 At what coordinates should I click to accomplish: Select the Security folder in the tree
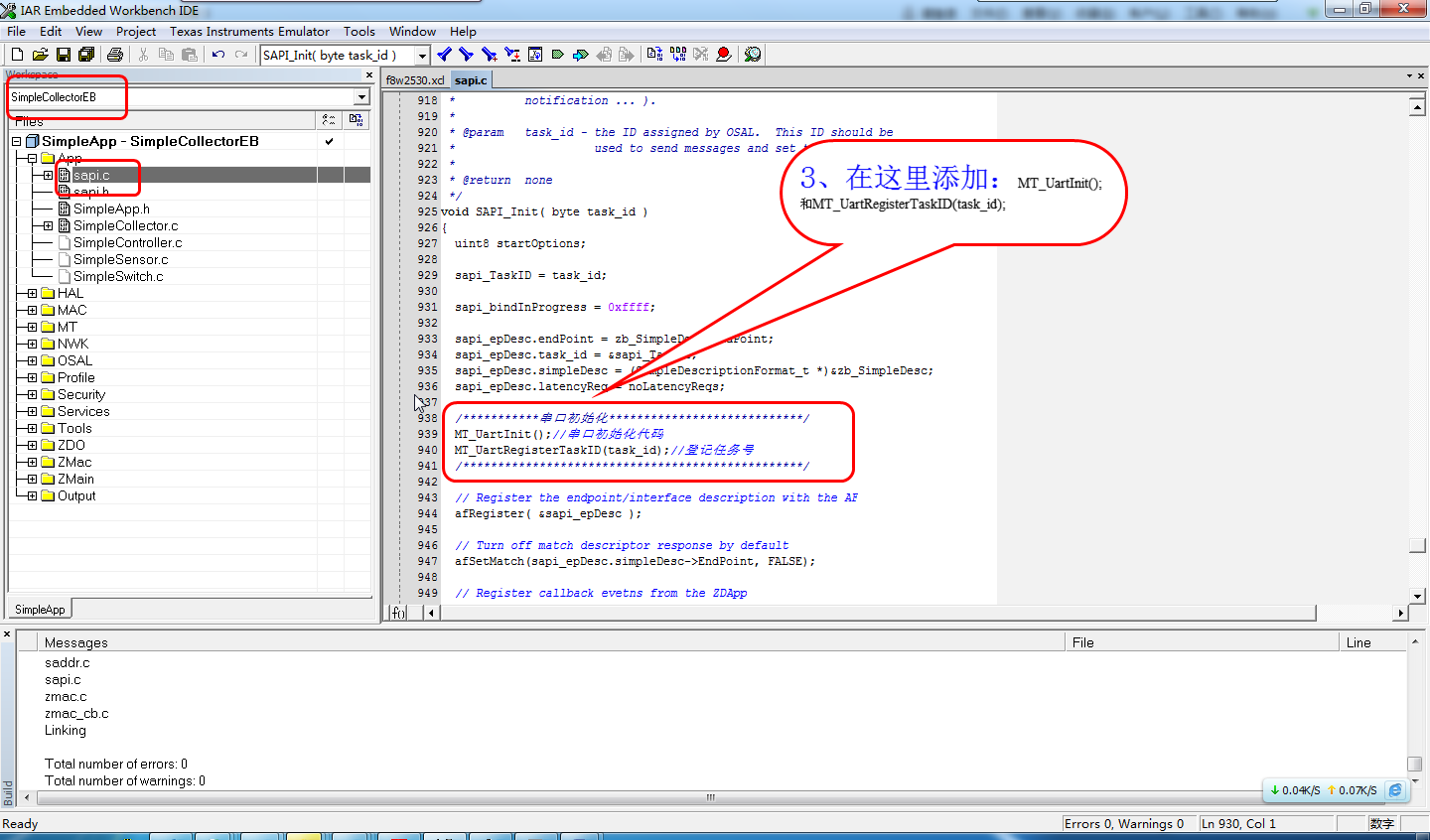point(80,394)
